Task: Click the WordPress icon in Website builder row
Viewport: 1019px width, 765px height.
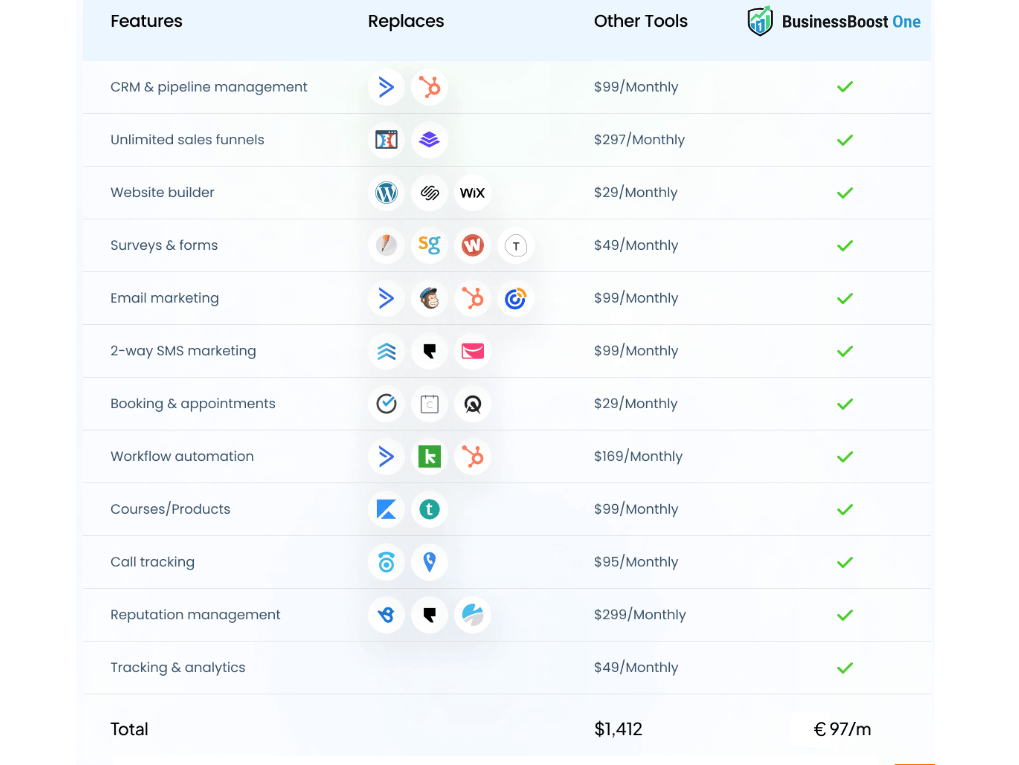Action: tap(386, 193)
